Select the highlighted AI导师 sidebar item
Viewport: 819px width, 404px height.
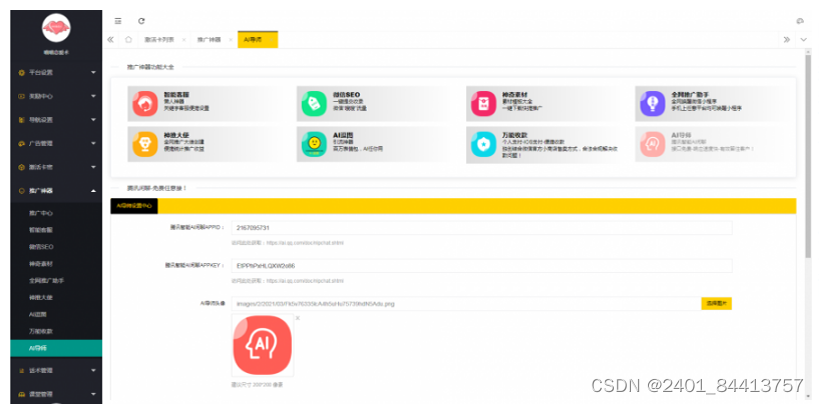pyautogui.click(x=56, y=348)
